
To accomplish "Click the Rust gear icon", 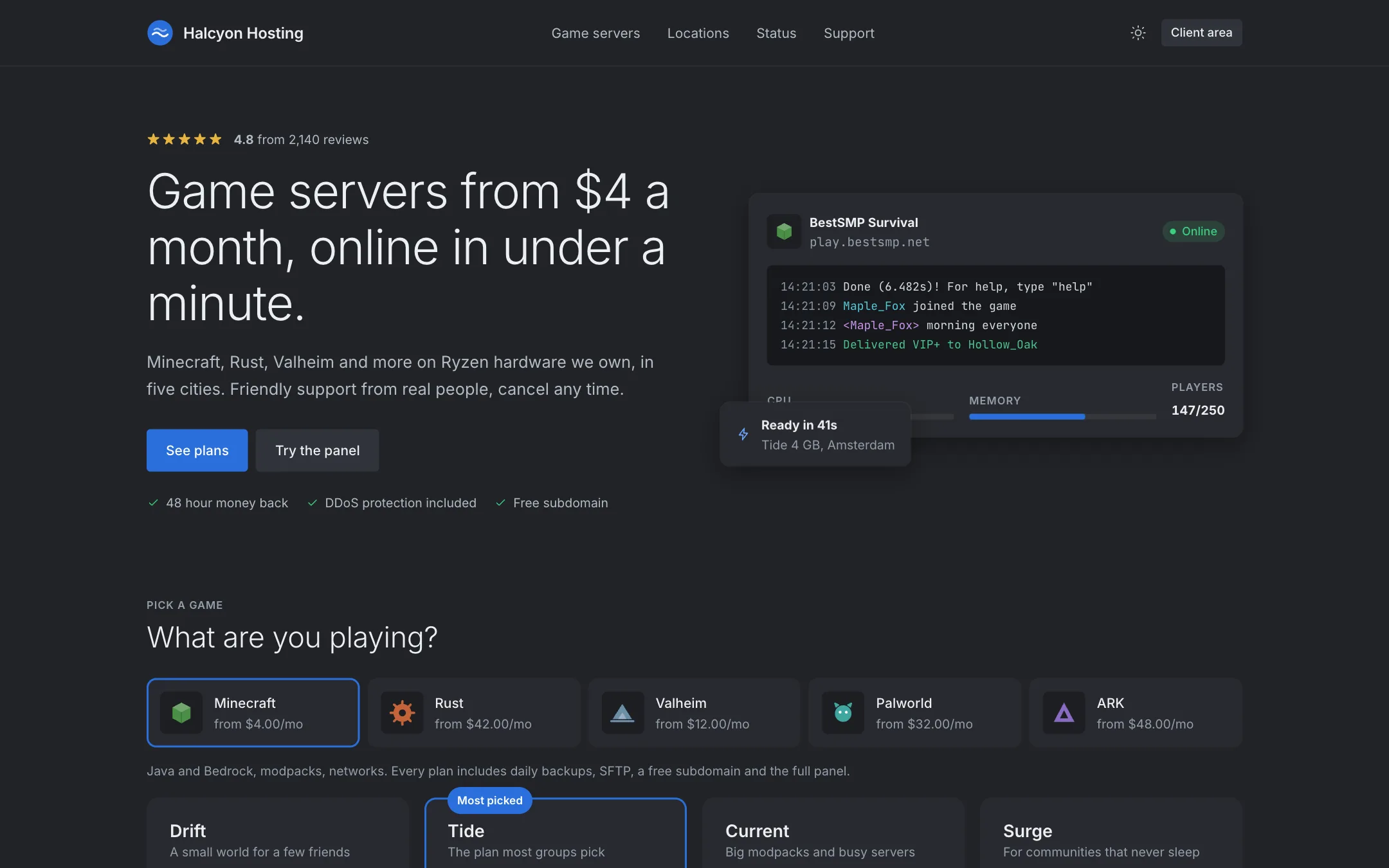I will pos(402,712).
